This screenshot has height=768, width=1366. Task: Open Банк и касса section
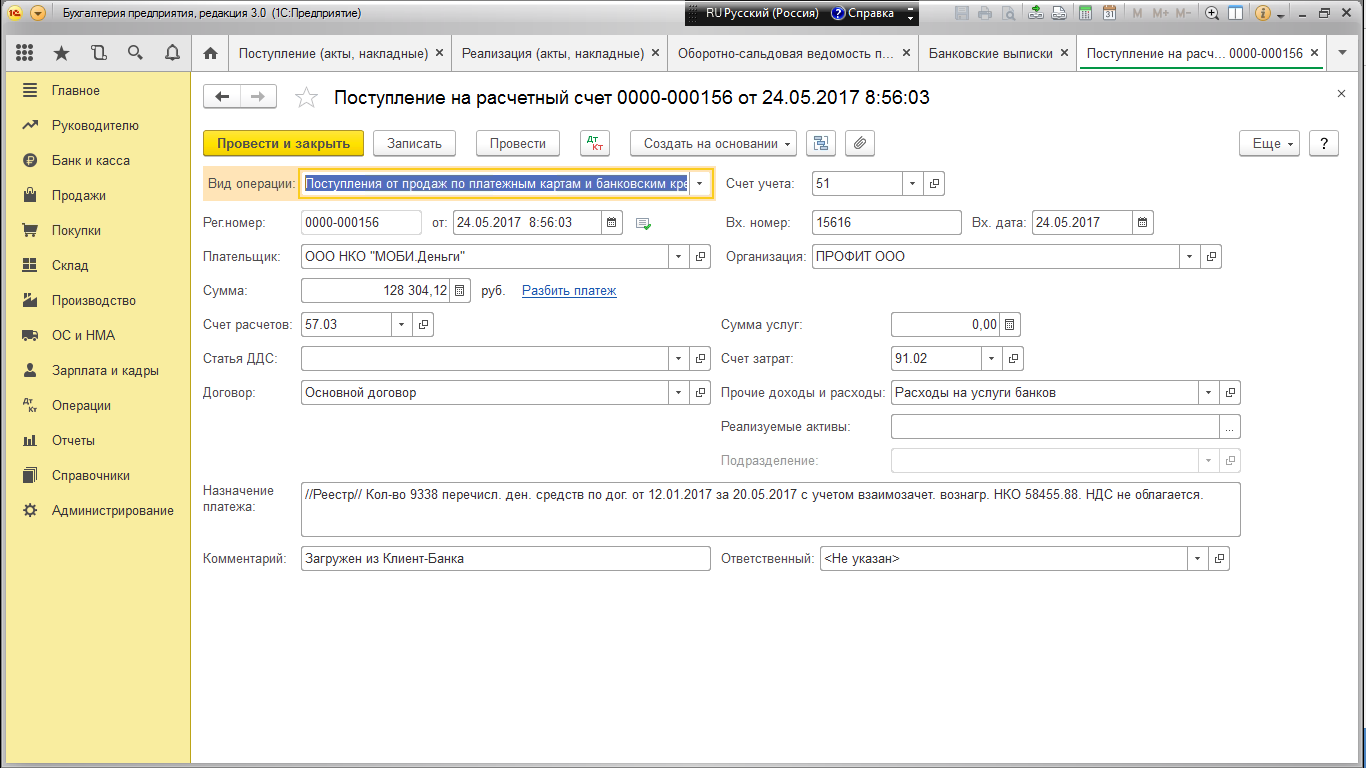(90, 161)
